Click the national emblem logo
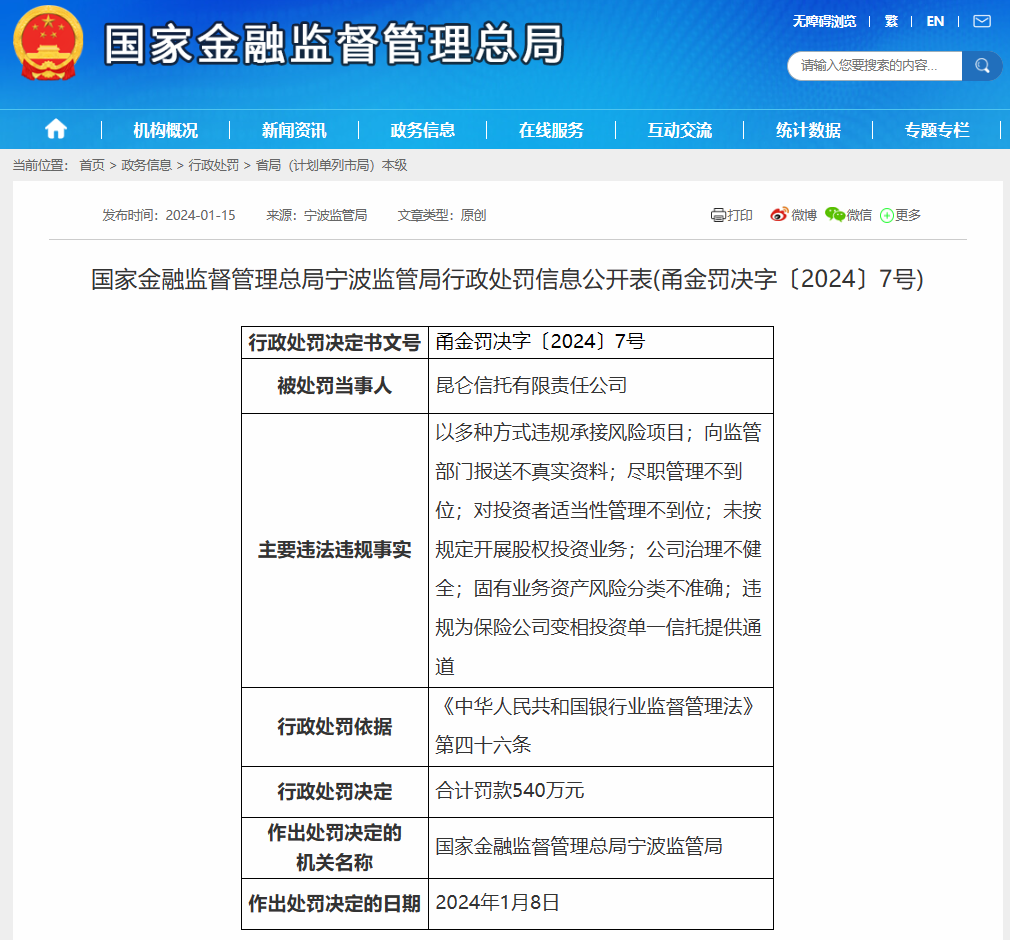 (48, 43)
